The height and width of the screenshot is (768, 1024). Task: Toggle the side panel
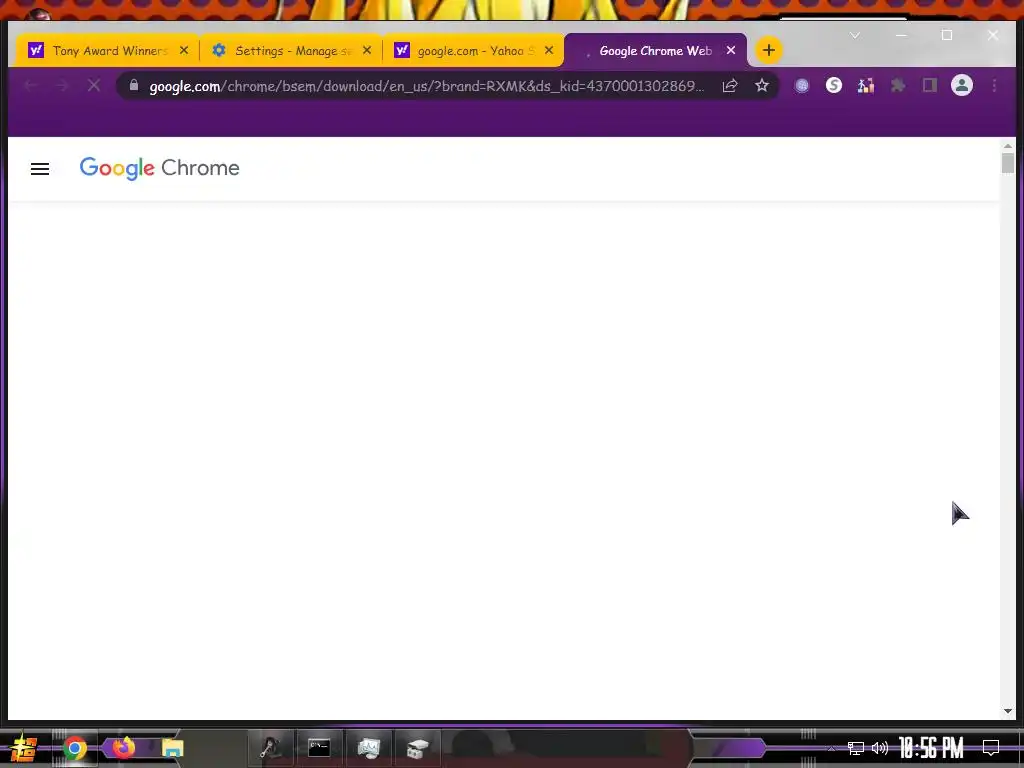(930, 86)
